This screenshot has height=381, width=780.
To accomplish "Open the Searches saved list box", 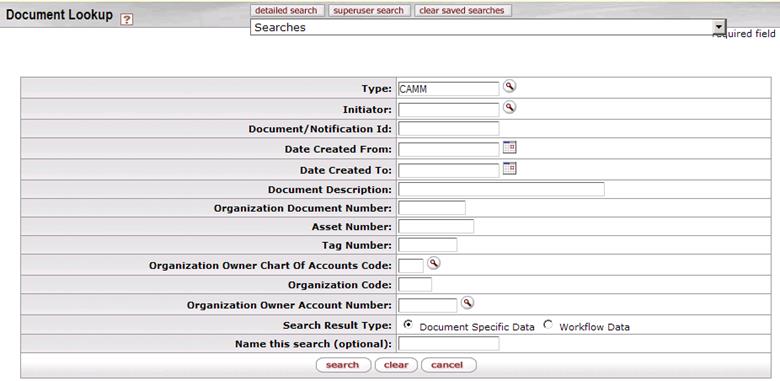I will coord(488,27).
